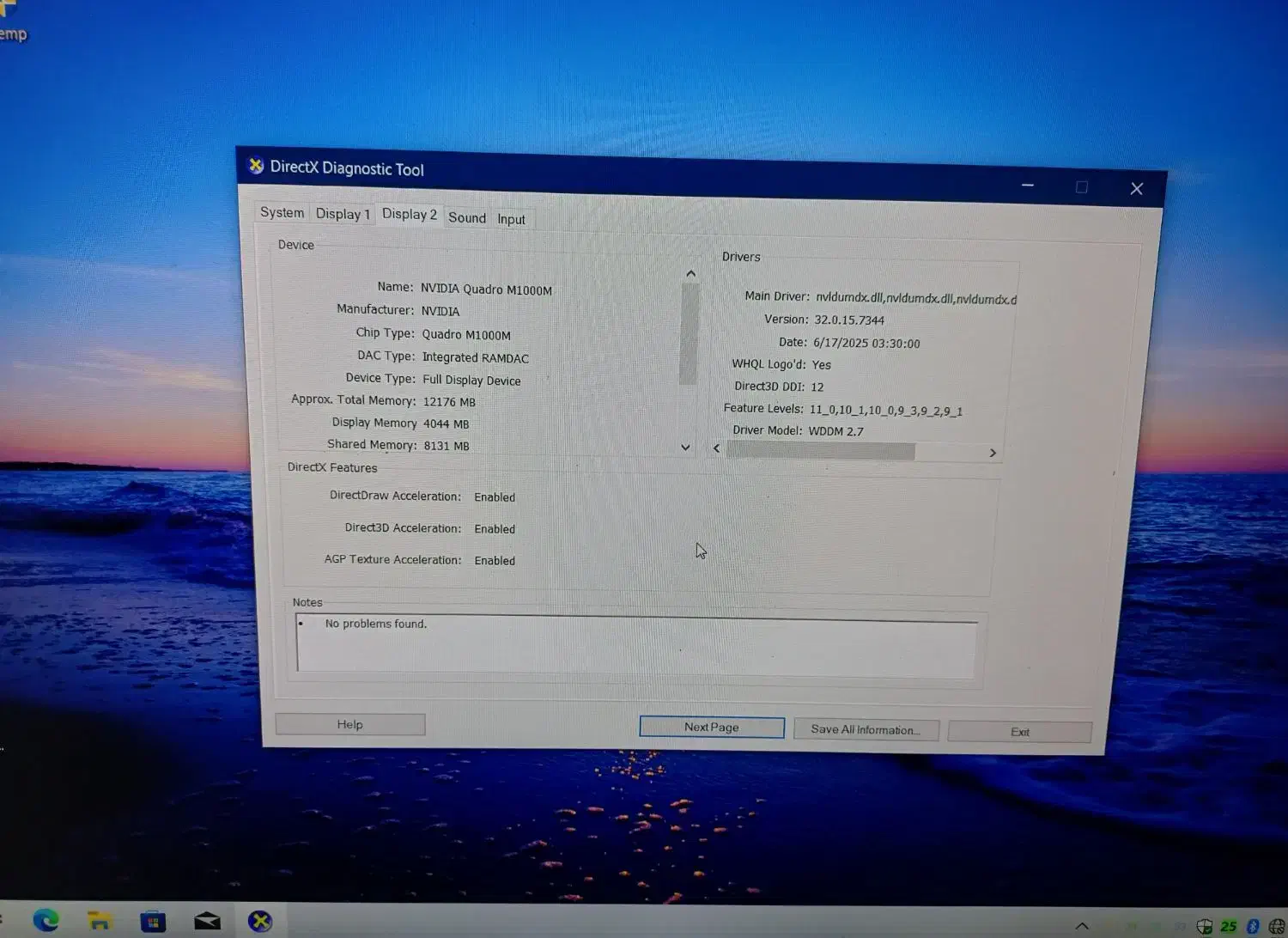Click the Device list vertical scrollbar thumb
The height and width of the screenshot is (938, 1288).
689,334
